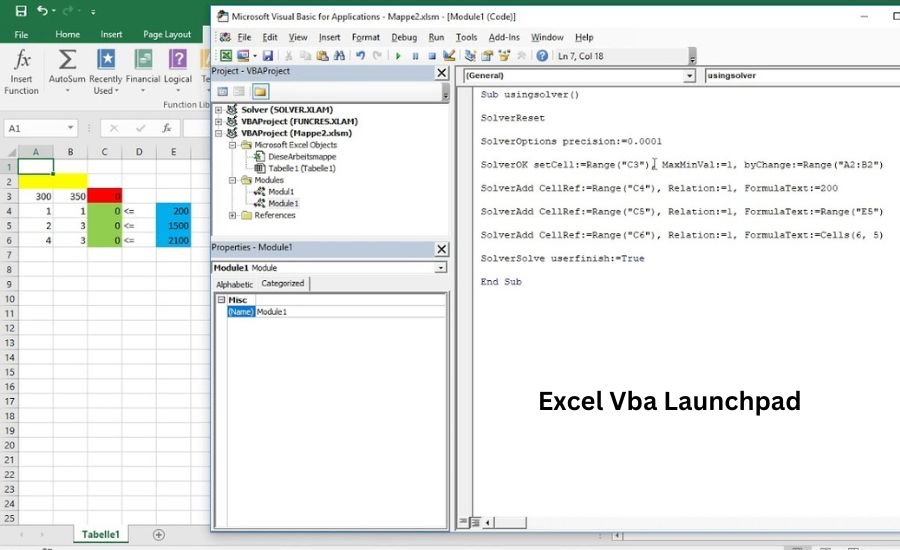
Task: Click the Copy icon in VBA toolbar
Action: pyautogui.click(x=305, y=56)
